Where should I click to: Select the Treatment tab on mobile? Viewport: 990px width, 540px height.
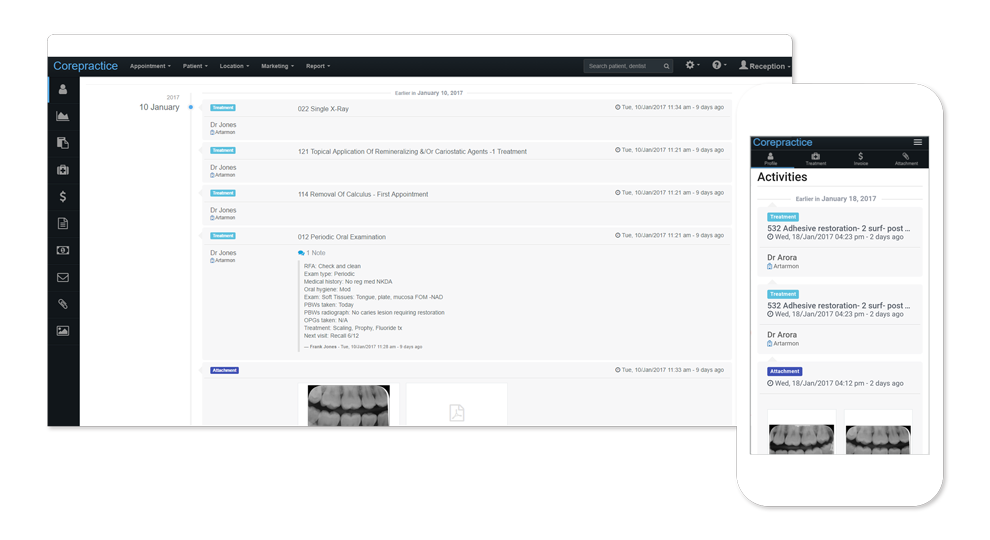[816, 159]
